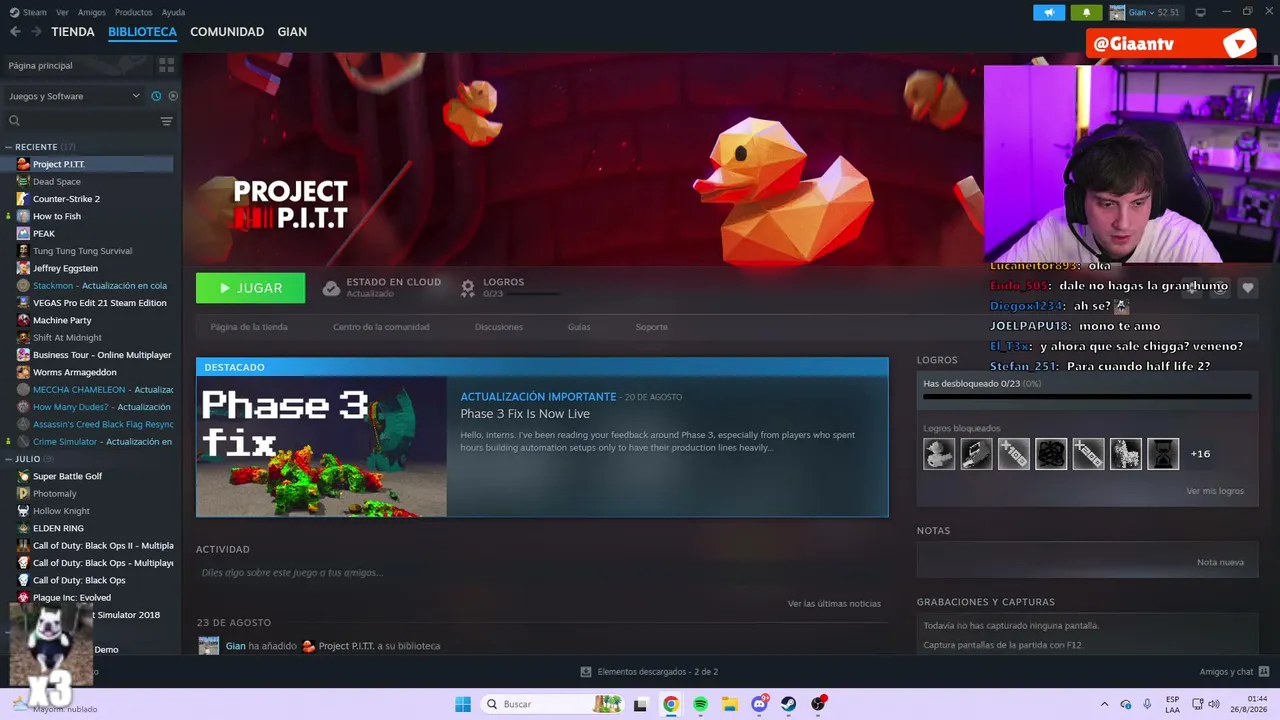1280x720 pixels.
Task: Open the Phase 3 fix news thumbnail
Action: click(x=322, y=447)
